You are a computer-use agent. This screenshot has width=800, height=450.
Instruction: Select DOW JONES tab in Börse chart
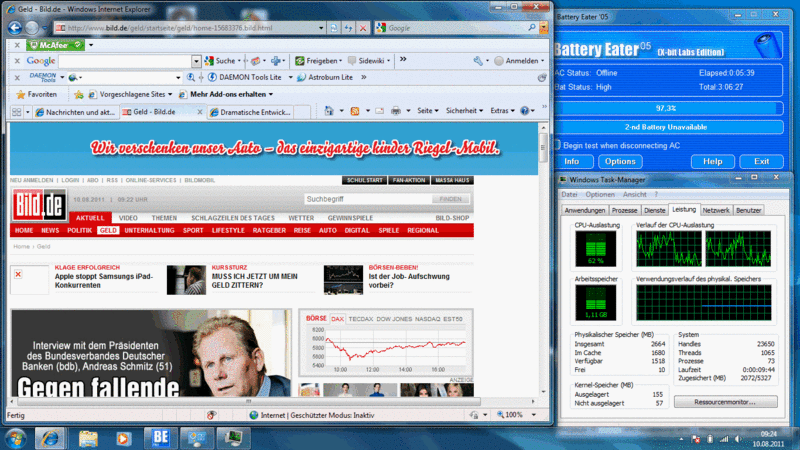(x=394, y=319)
